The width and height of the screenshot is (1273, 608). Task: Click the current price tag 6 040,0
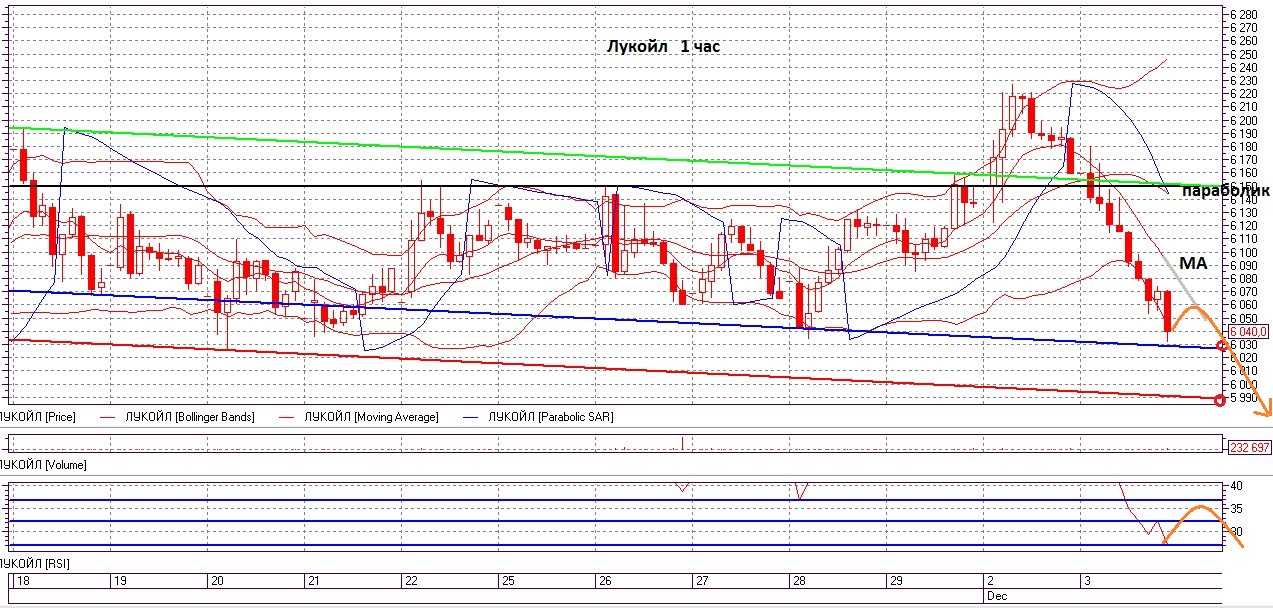tap(1248, 331)
